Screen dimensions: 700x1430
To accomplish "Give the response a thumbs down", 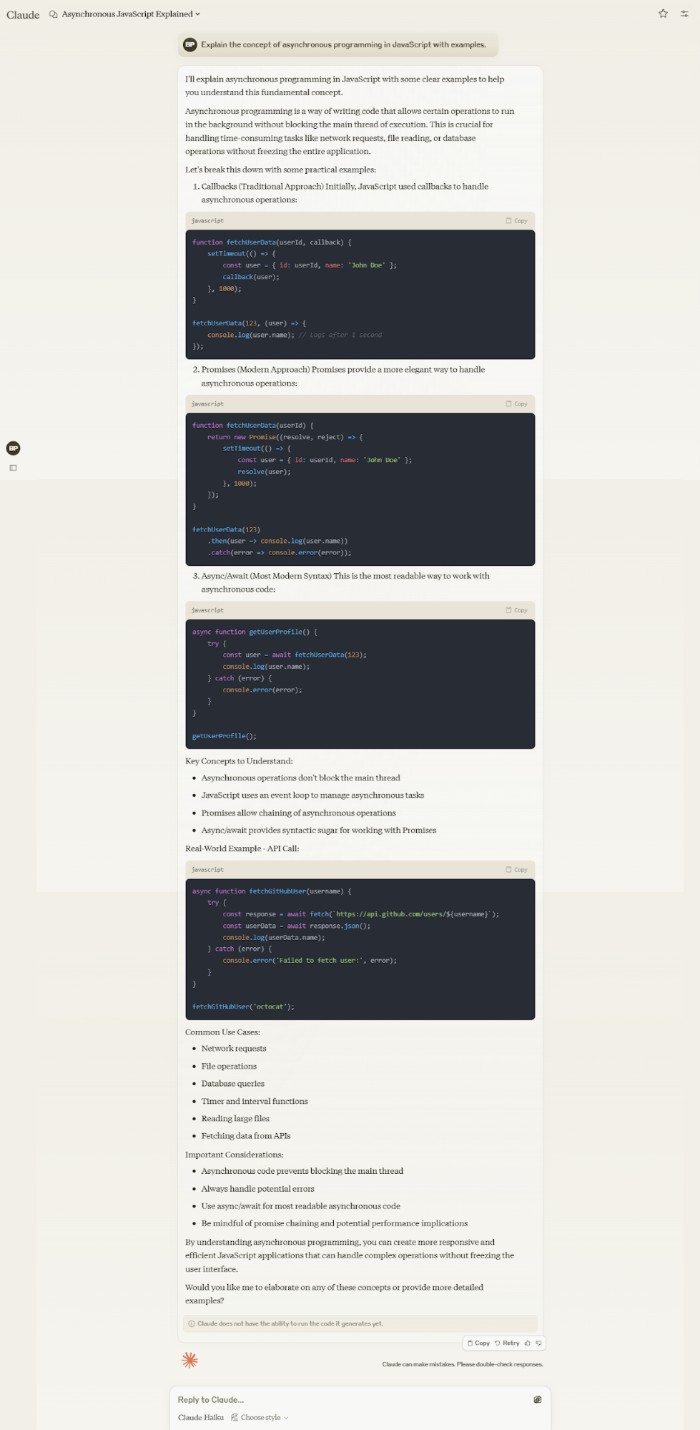I will 539,1343.
